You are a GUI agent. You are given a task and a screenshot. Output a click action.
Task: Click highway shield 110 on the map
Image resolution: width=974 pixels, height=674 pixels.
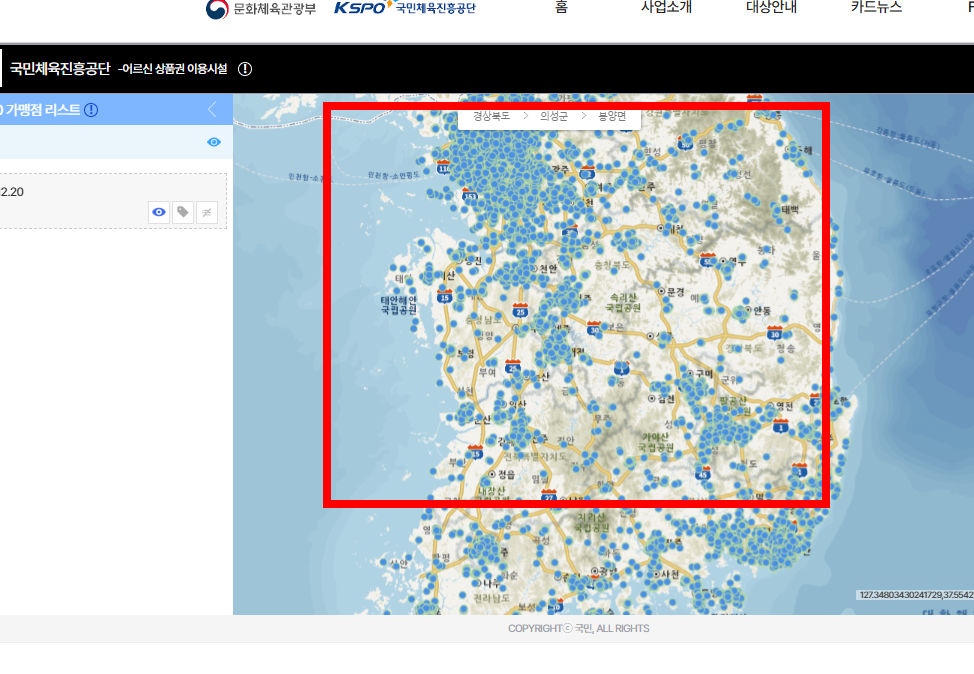pyautogui.click(x=444, y=168)
